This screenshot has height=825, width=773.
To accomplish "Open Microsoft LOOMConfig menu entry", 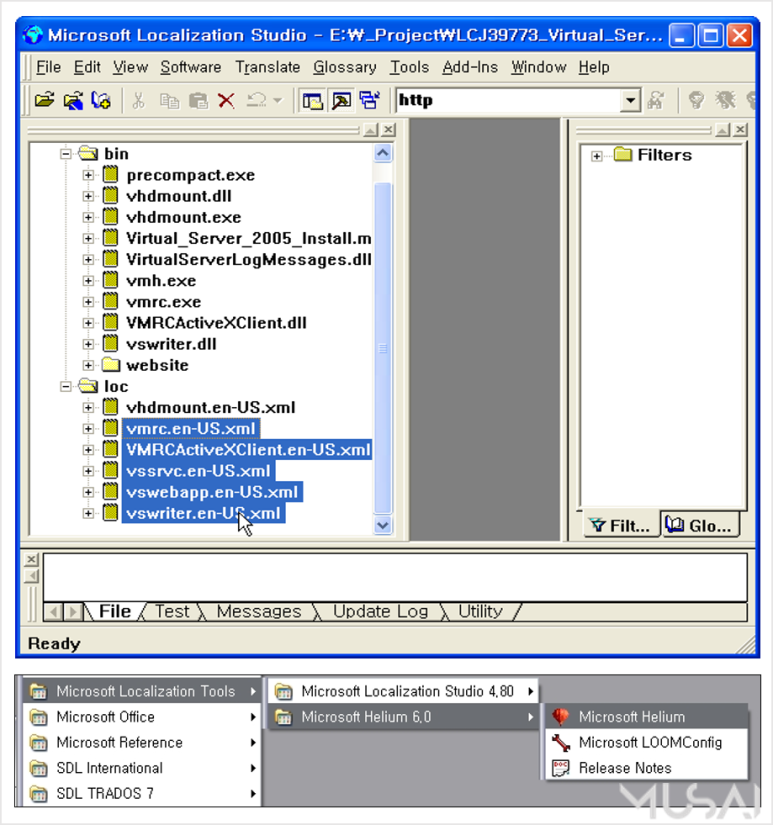I will pos(646,742).
